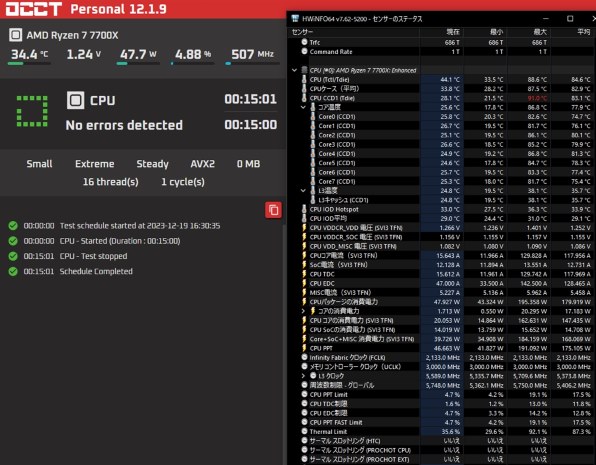
Task: Click the lightning icon of CPU VDDCR_SOC row
Action: coord(304,237)
